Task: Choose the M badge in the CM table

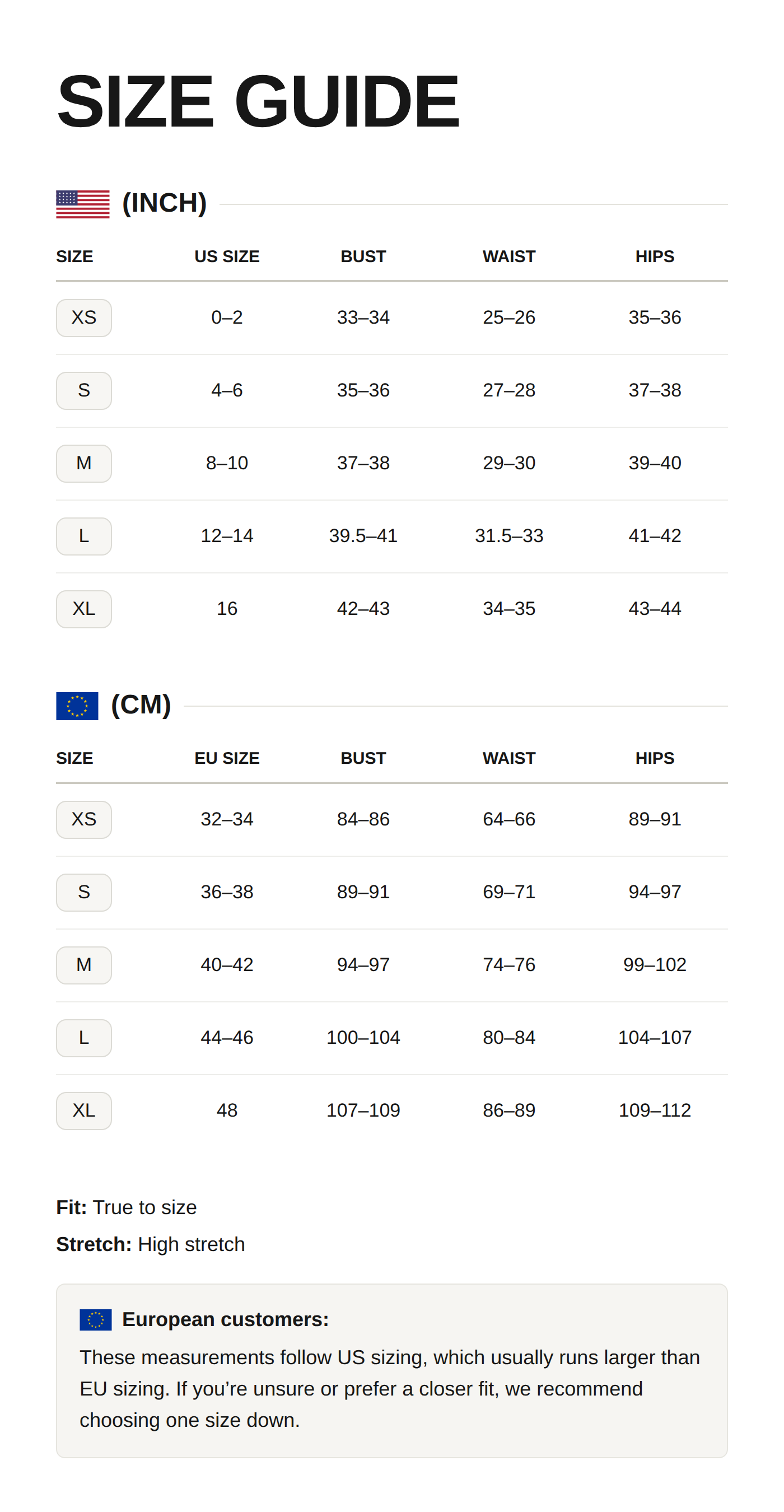Action: tap(84, 965)
